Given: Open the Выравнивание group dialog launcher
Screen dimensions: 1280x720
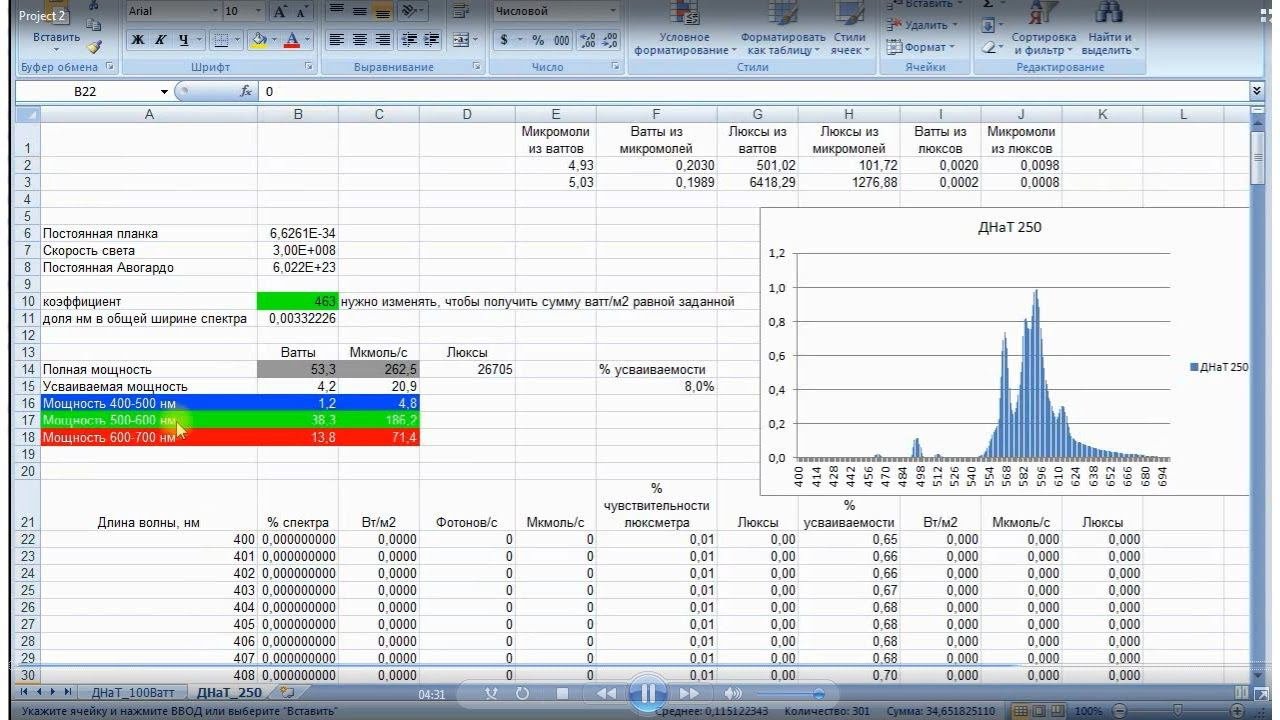Looking at the screenshot, I should 478,67.
